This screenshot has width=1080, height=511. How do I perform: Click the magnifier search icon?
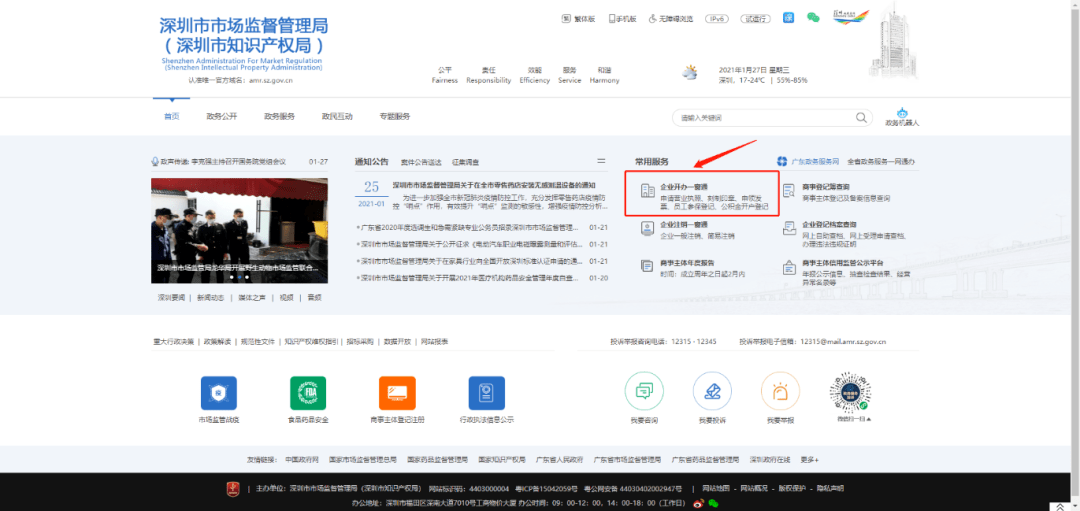pyautogui.click(x=861, y=118)
